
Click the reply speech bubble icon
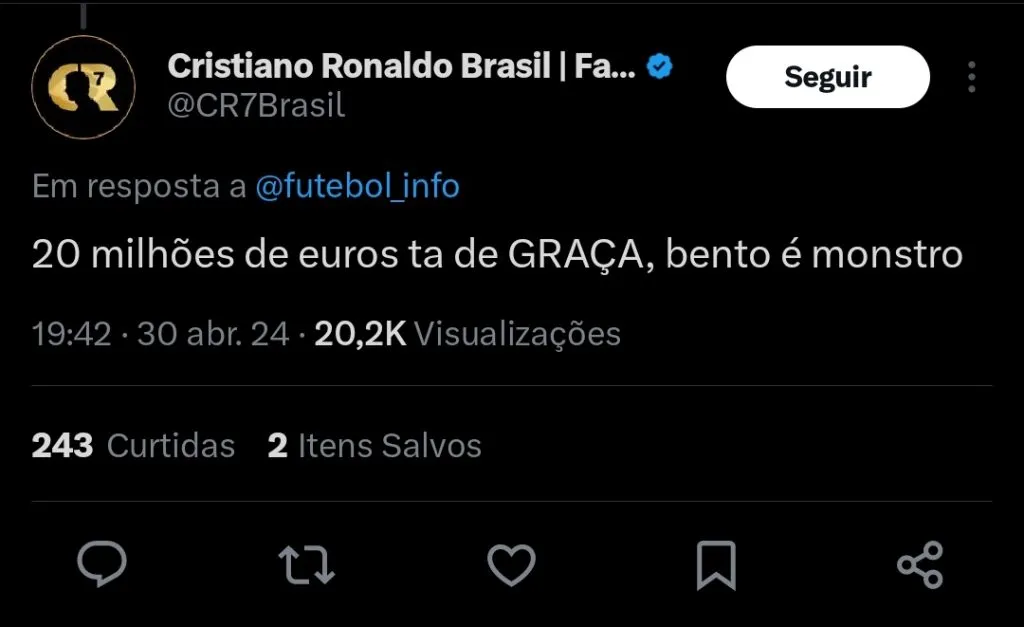pyautogui.click(x=102, y=564)
